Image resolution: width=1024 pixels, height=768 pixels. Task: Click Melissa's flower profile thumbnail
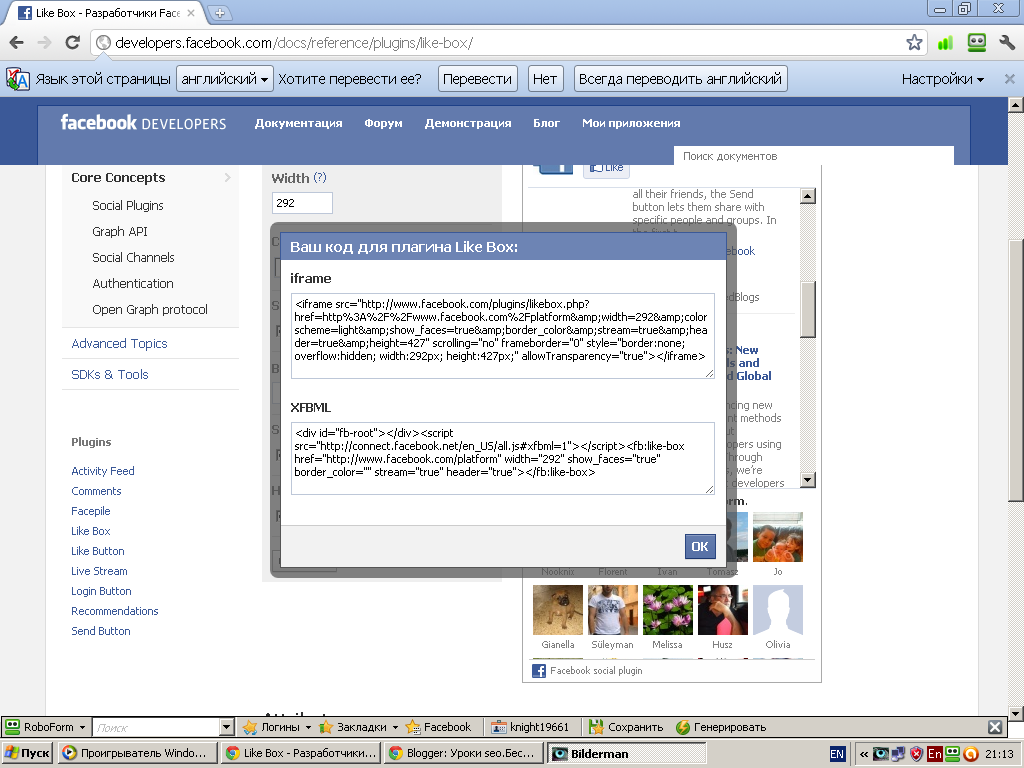pos(667,610)
